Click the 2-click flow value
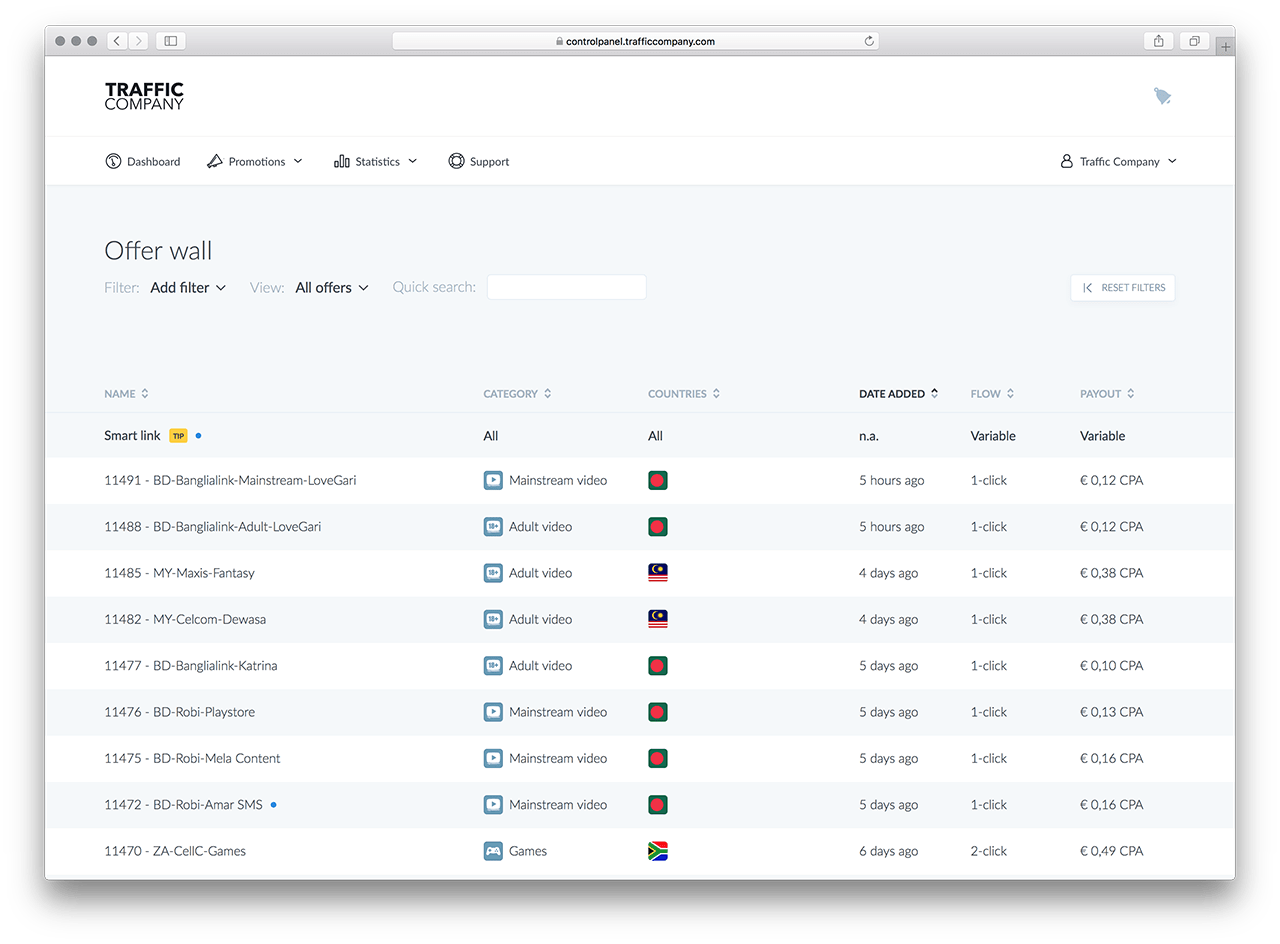 (989, 851)
